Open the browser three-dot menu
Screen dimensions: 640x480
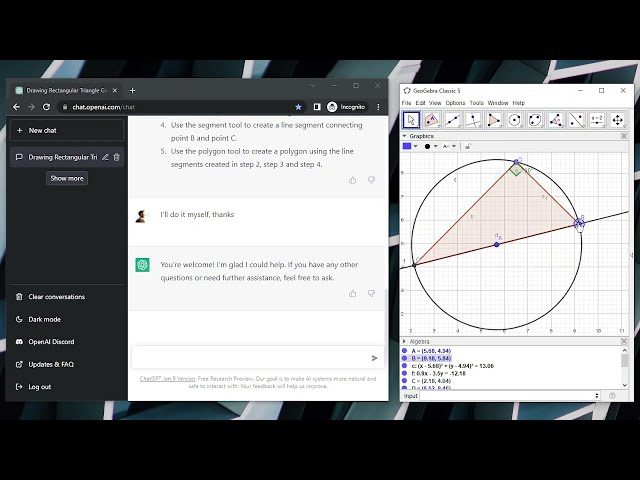[x=378, y=107]
